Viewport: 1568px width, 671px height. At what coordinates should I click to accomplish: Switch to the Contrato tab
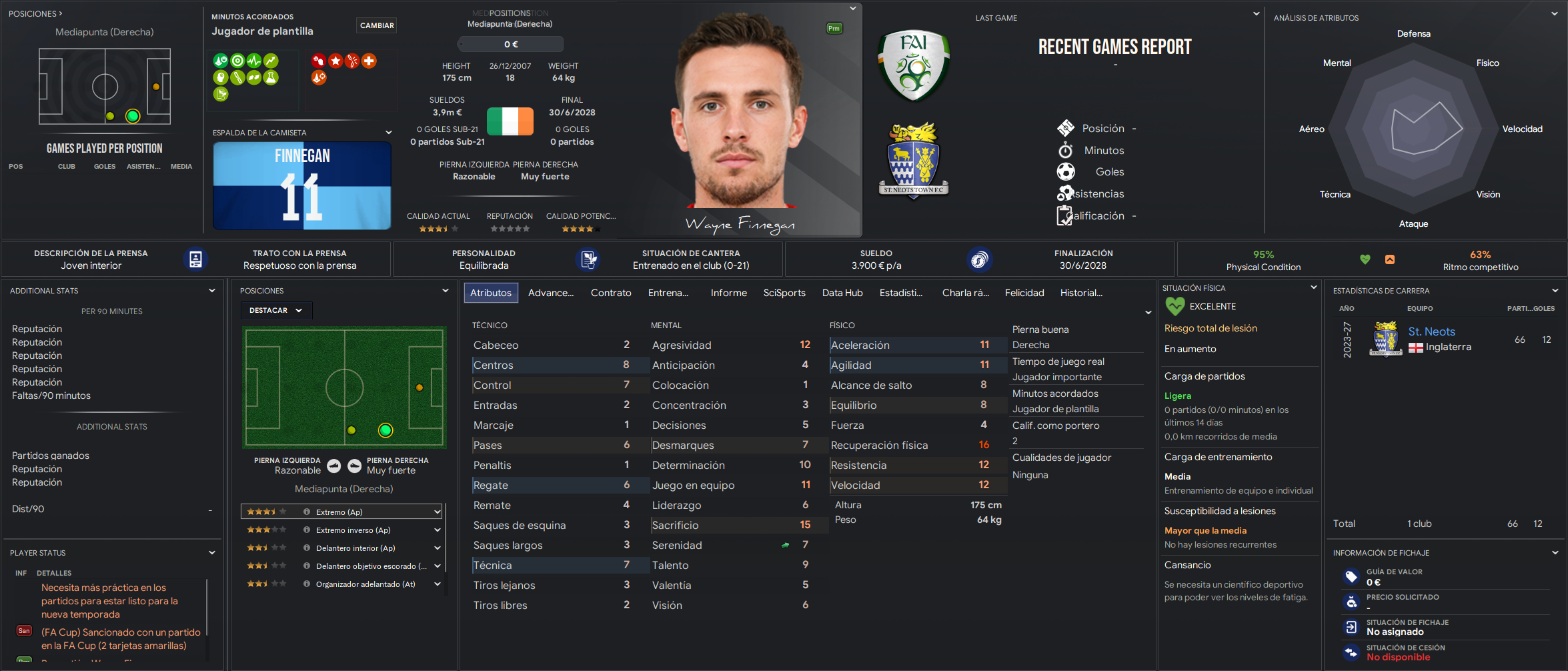point(611,293)
